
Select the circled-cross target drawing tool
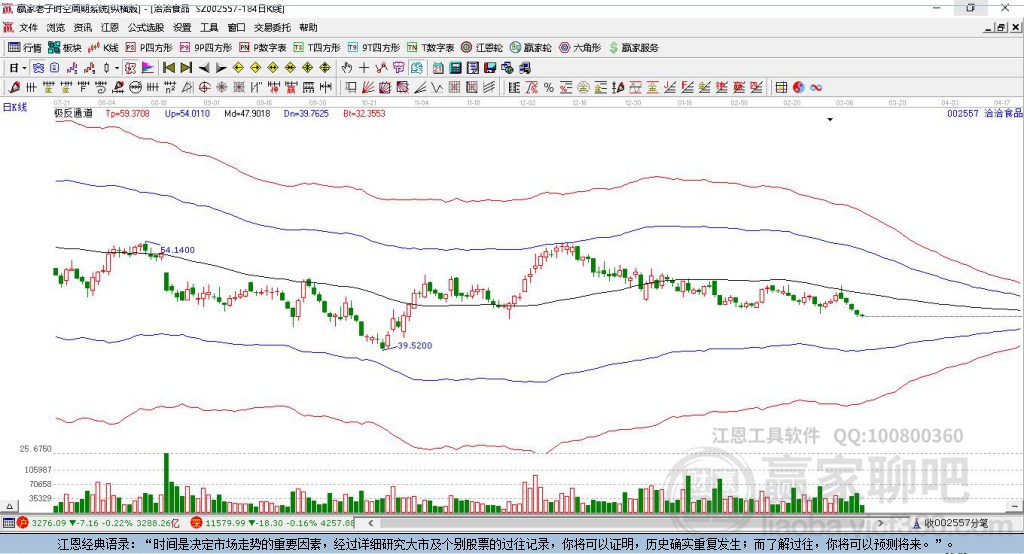pyautogui.click(x=204, y=88)
